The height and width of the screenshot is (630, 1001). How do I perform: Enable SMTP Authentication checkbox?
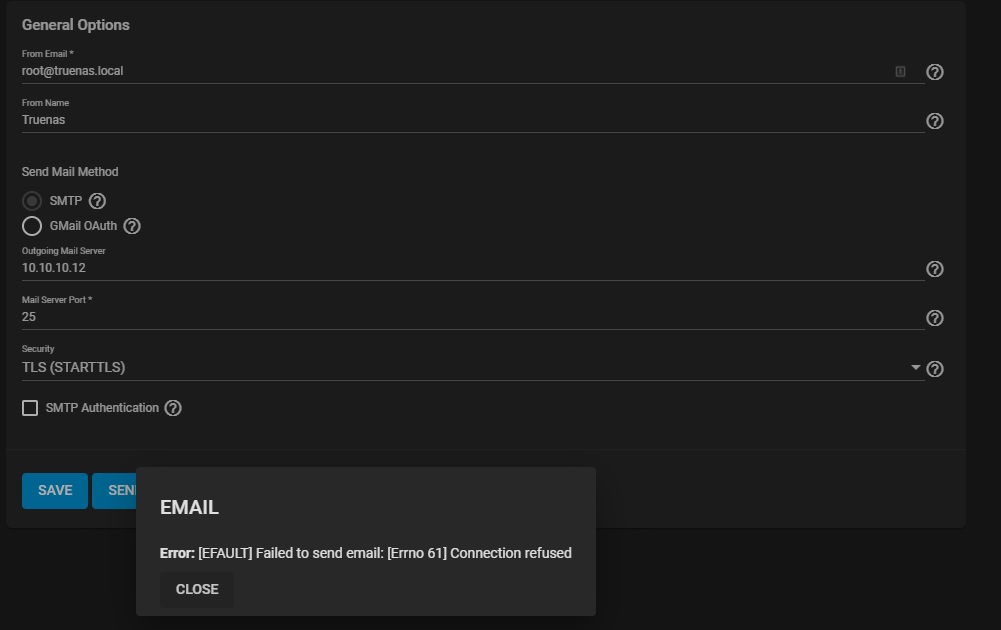tap(30, 408)
